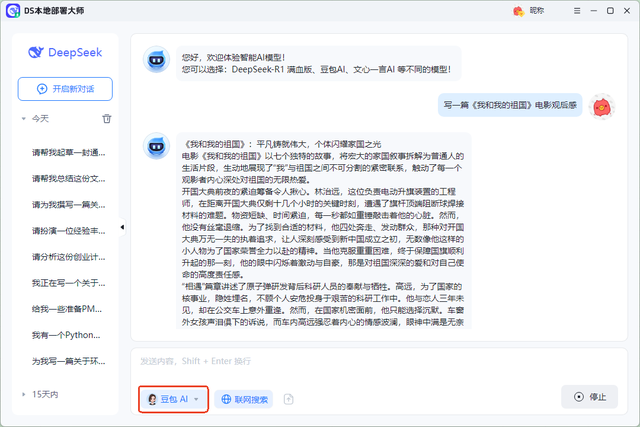The height and width of the screenshot is (427, 640).
Task: Click the DeepSeek whale logo
Action: [x=35, y=53]
